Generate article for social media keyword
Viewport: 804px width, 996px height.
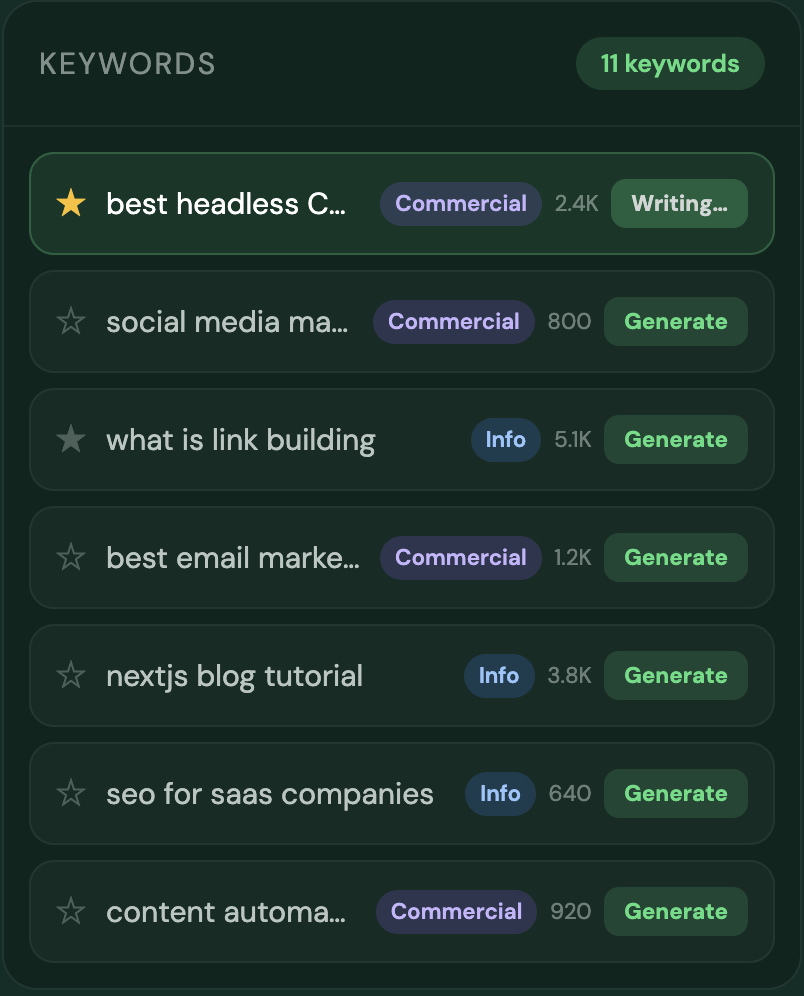675,322
